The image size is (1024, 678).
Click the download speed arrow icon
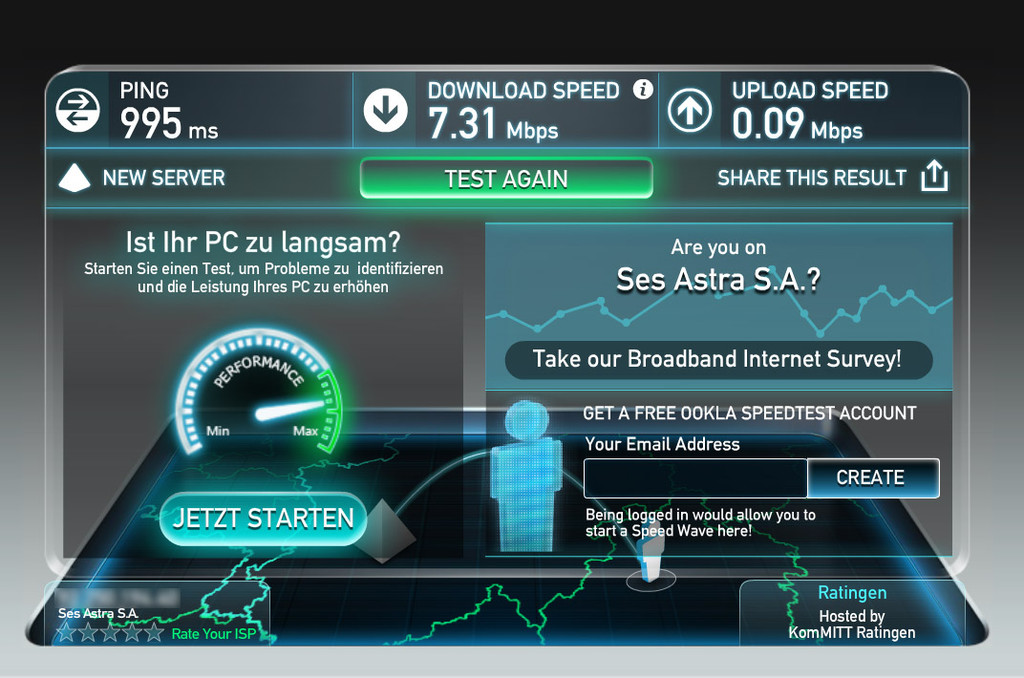pyautogui.click(x=385, y=110)
